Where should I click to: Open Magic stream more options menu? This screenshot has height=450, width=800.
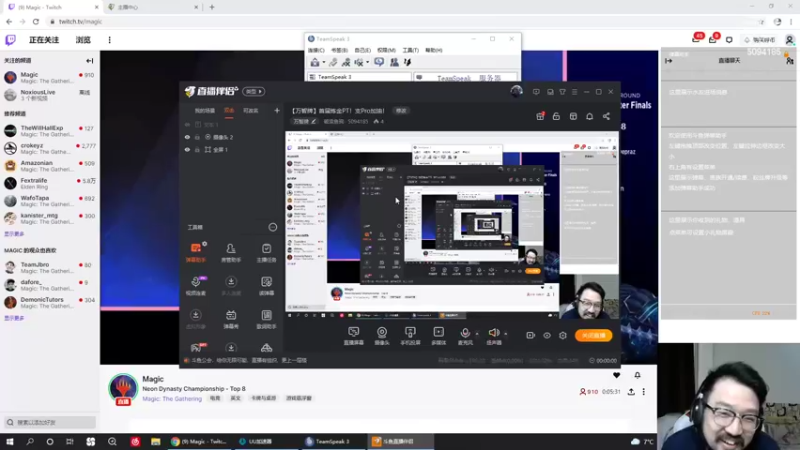pyautogui.click(x=644, y=392)
